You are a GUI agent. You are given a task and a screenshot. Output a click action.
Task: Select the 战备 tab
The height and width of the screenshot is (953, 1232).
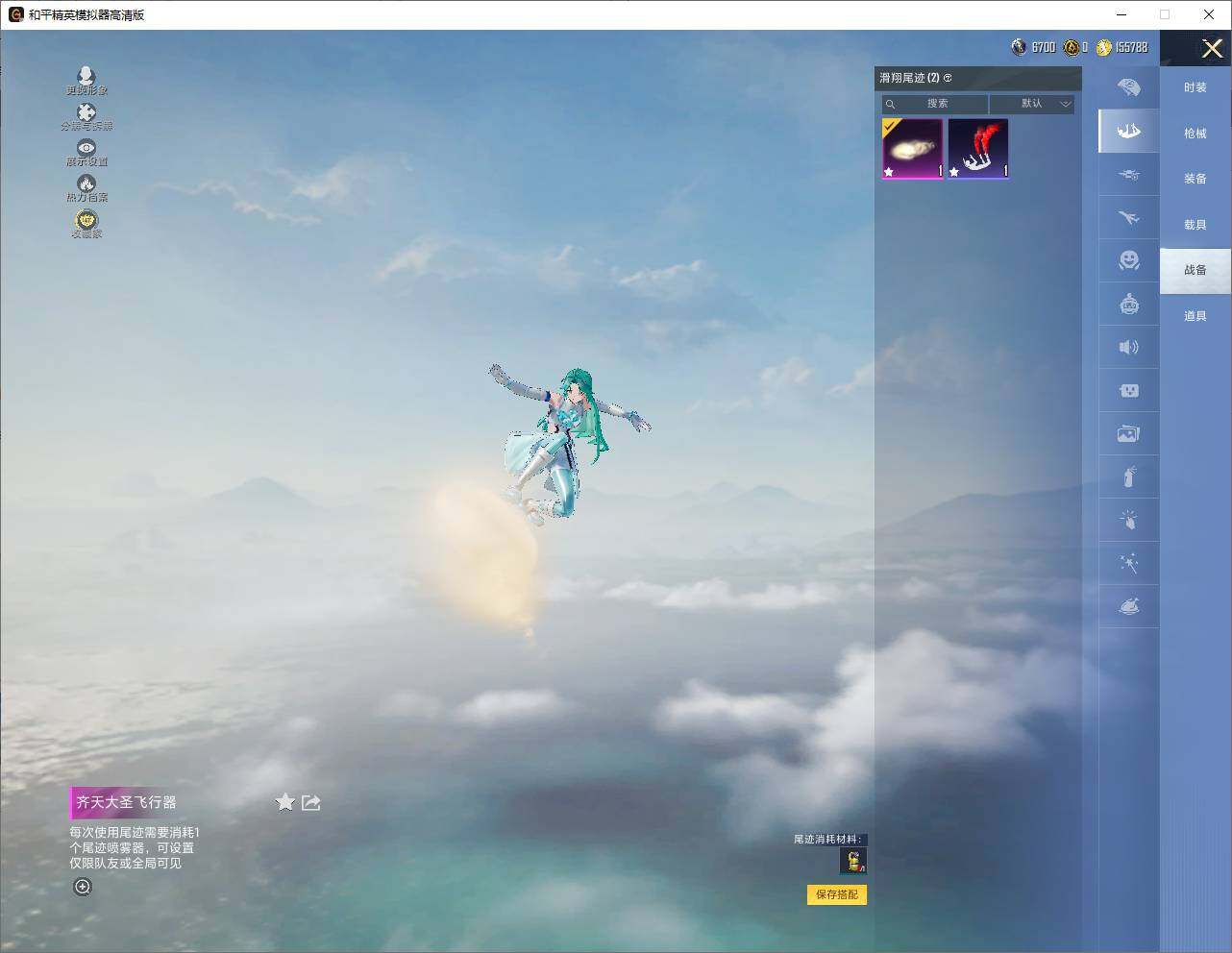coord(1195,270)
